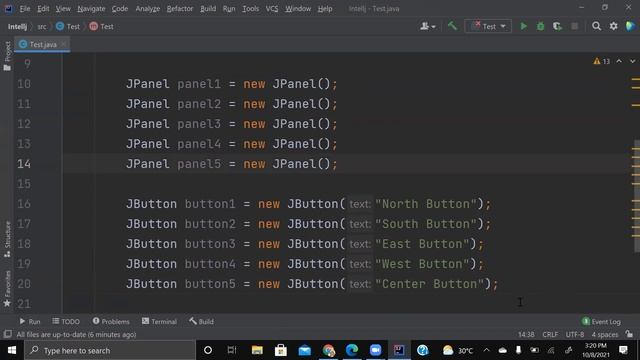640x360 pixels.
Task: Open the Run tool window button
Action: [30, 322]
